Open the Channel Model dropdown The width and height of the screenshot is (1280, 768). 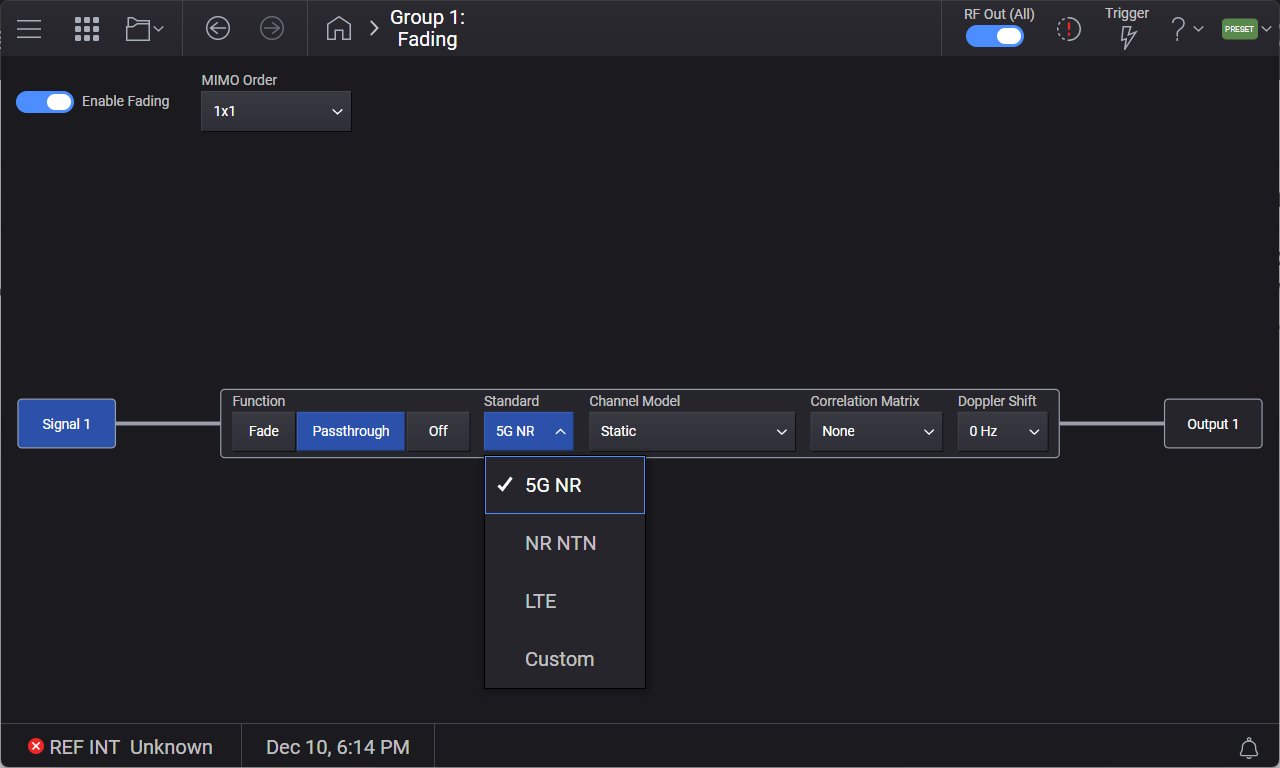(691, 432)
